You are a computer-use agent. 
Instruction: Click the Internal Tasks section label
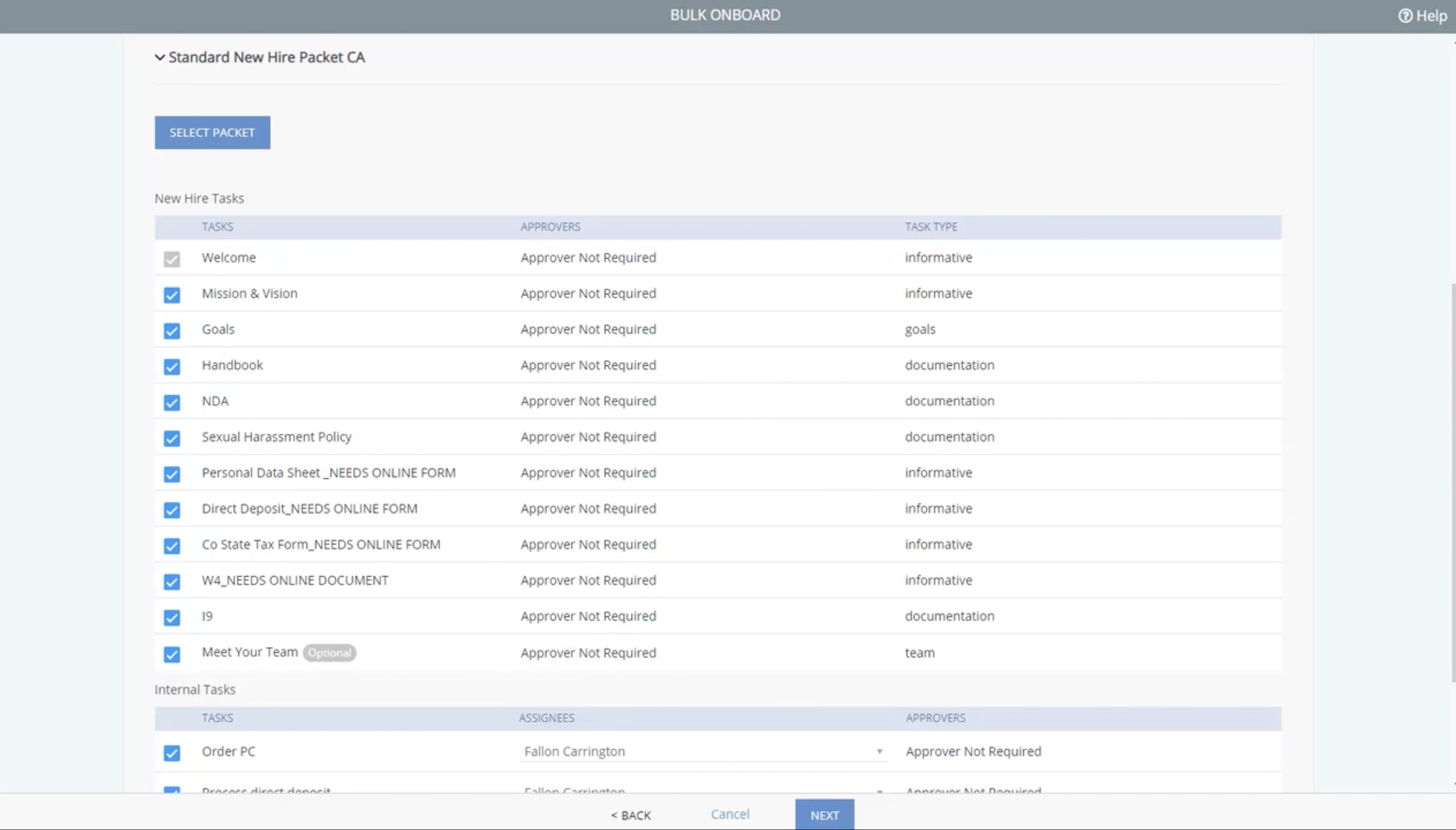194,690
